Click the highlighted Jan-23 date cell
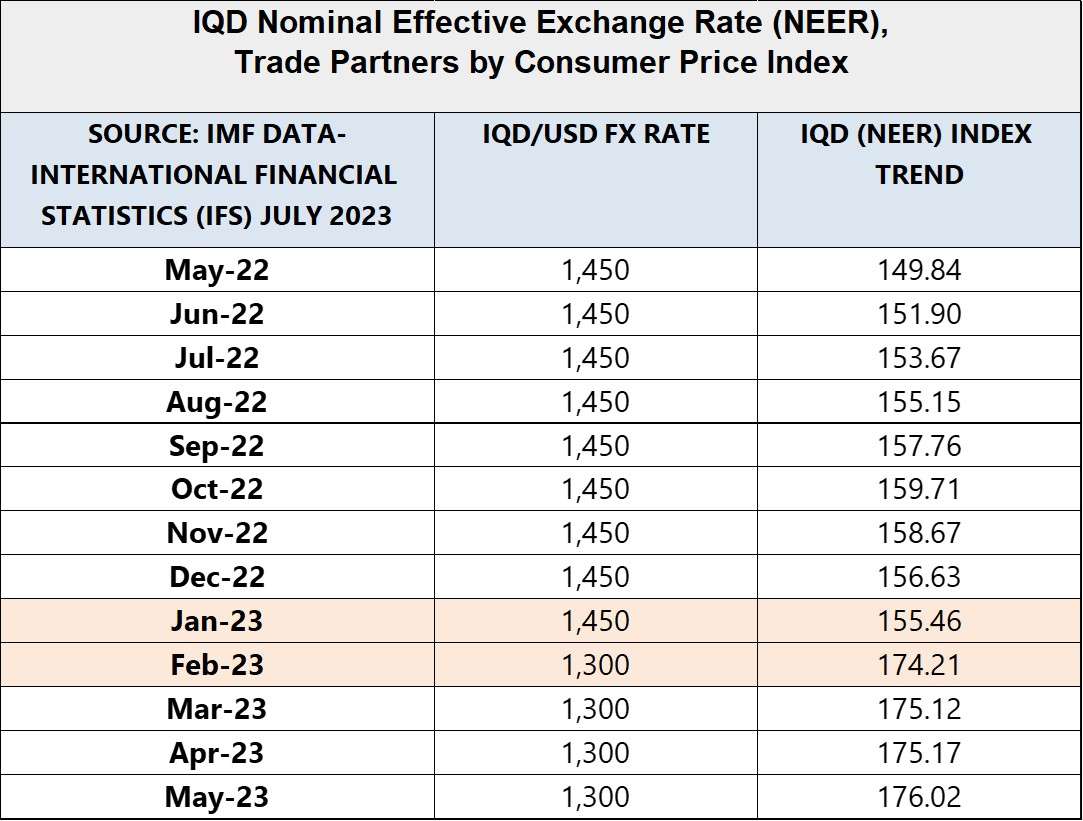 pyautogui.click(x=217, y=621)
